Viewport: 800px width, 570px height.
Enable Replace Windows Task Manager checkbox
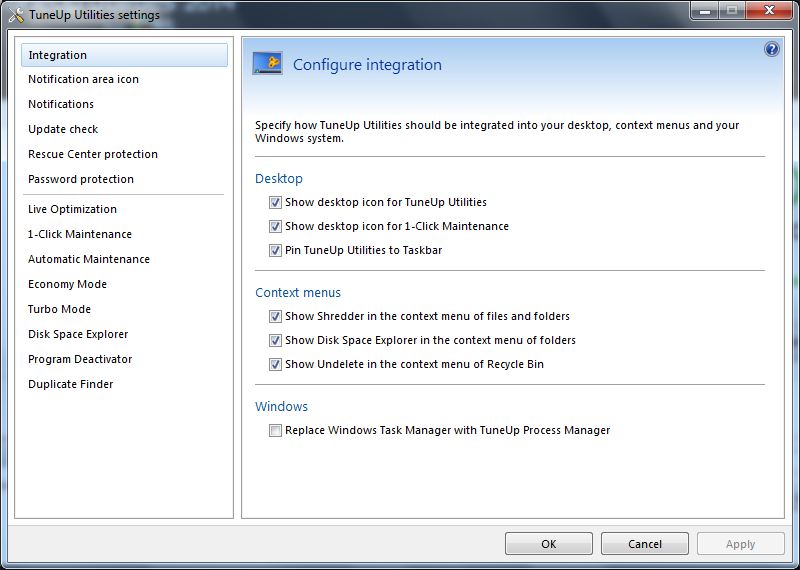coord(275,430)
